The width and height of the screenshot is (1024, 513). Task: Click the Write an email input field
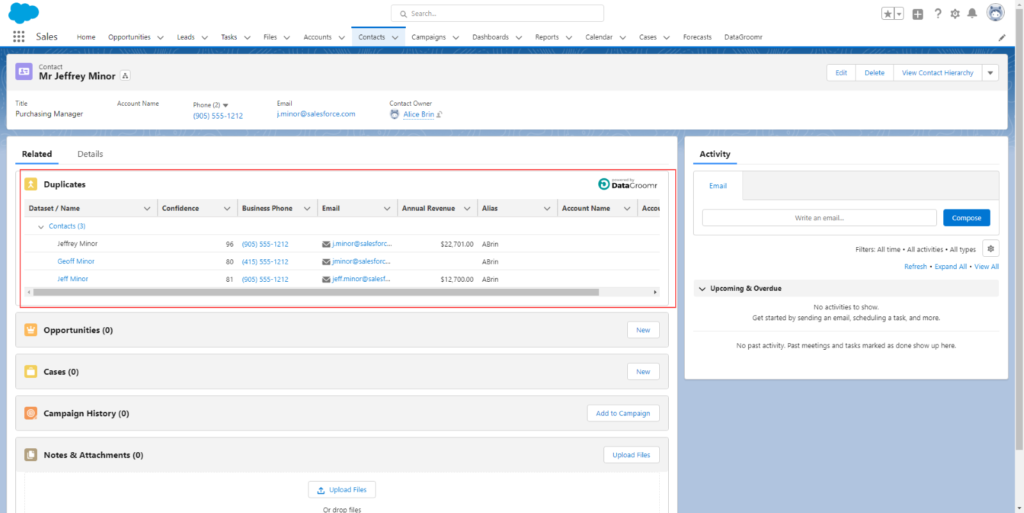[819, 217]
